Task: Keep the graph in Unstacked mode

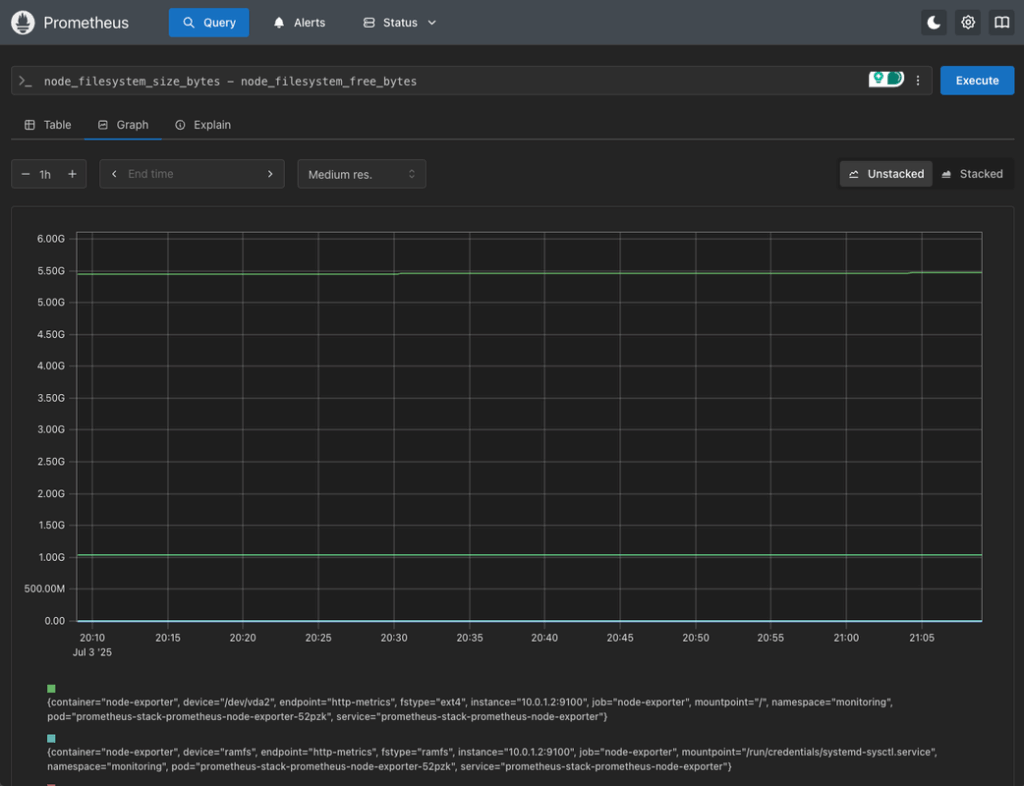Action: pos(886,173)
